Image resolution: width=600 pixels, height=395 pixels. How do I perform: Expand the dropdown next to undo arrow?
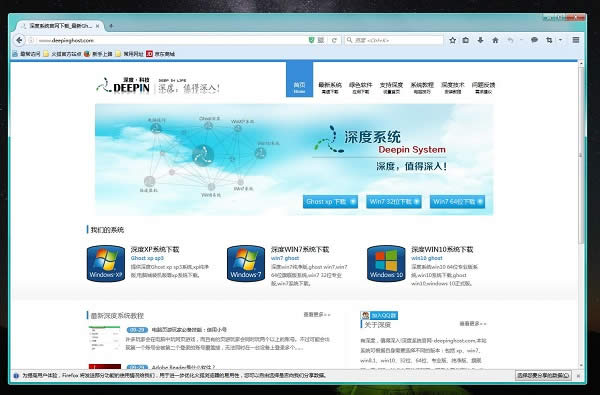click(521, 40)
